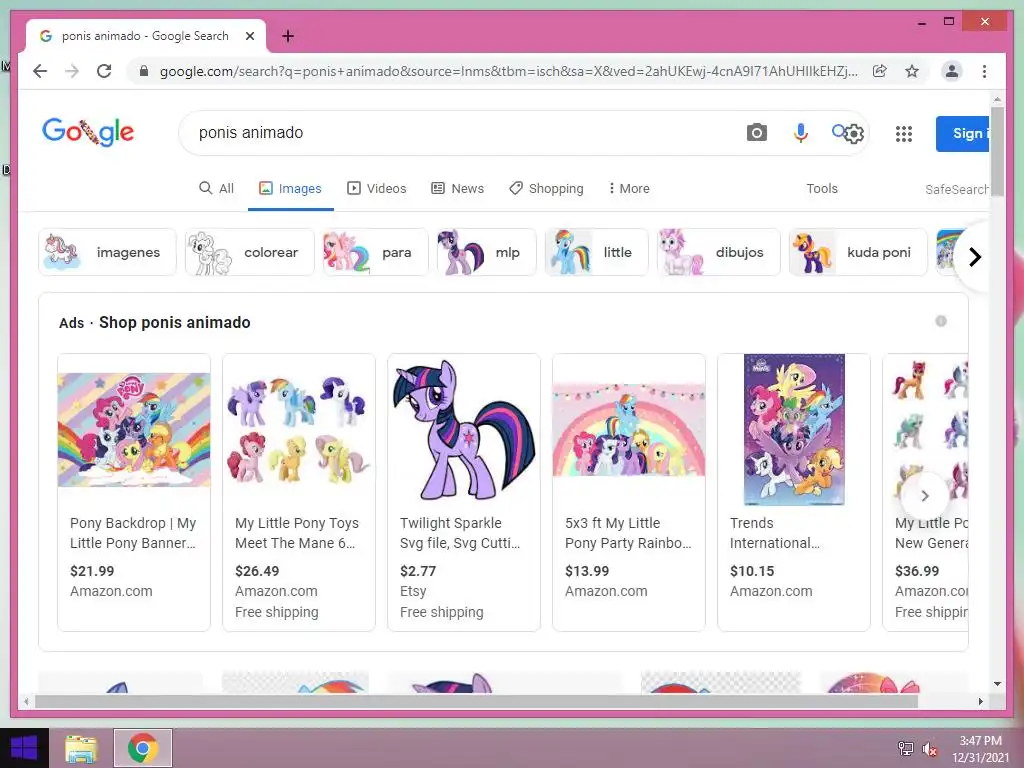1024x768 pixels.
Task: Click 5x3 ft My Little Pony Party title
Action: (628, 533)
